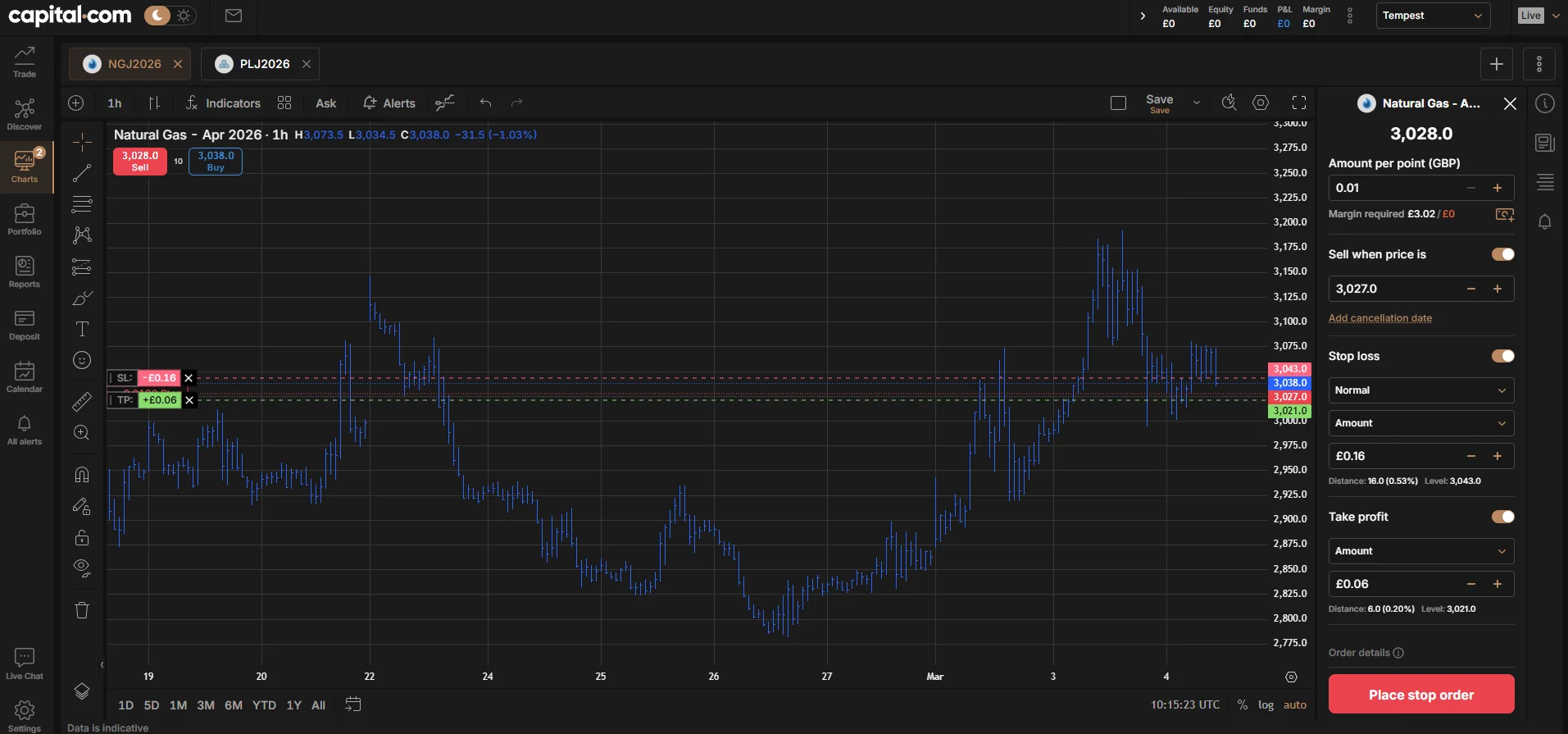Select the trend line drawing tool
The width and height of the screenshot is (1568, 734).
click(82, 173)
